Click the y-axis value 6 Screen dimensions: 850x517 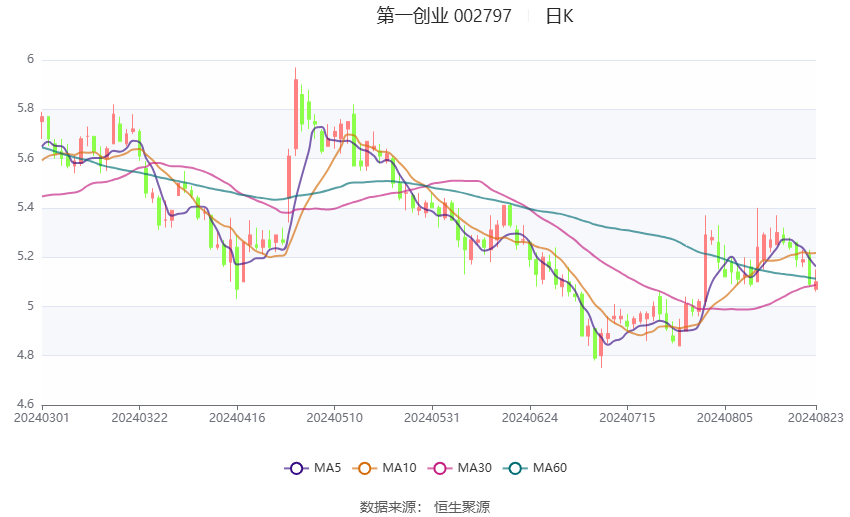tap(31, 59)
